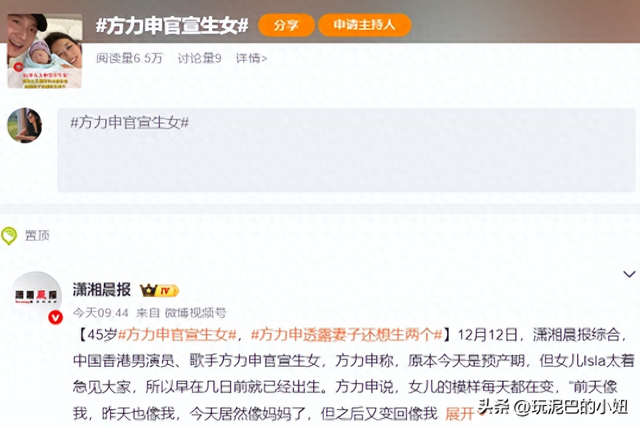
Task: Click the red V verified badge
Action: coord(56,317)
